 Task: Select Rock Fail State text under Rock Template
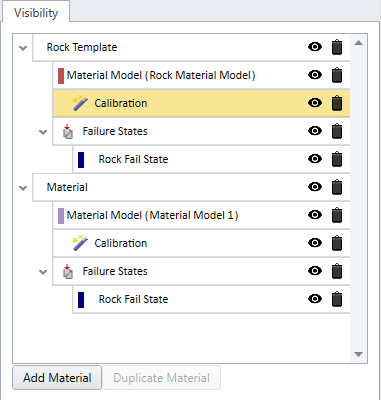pyautogui.click(x=133, y=159)
